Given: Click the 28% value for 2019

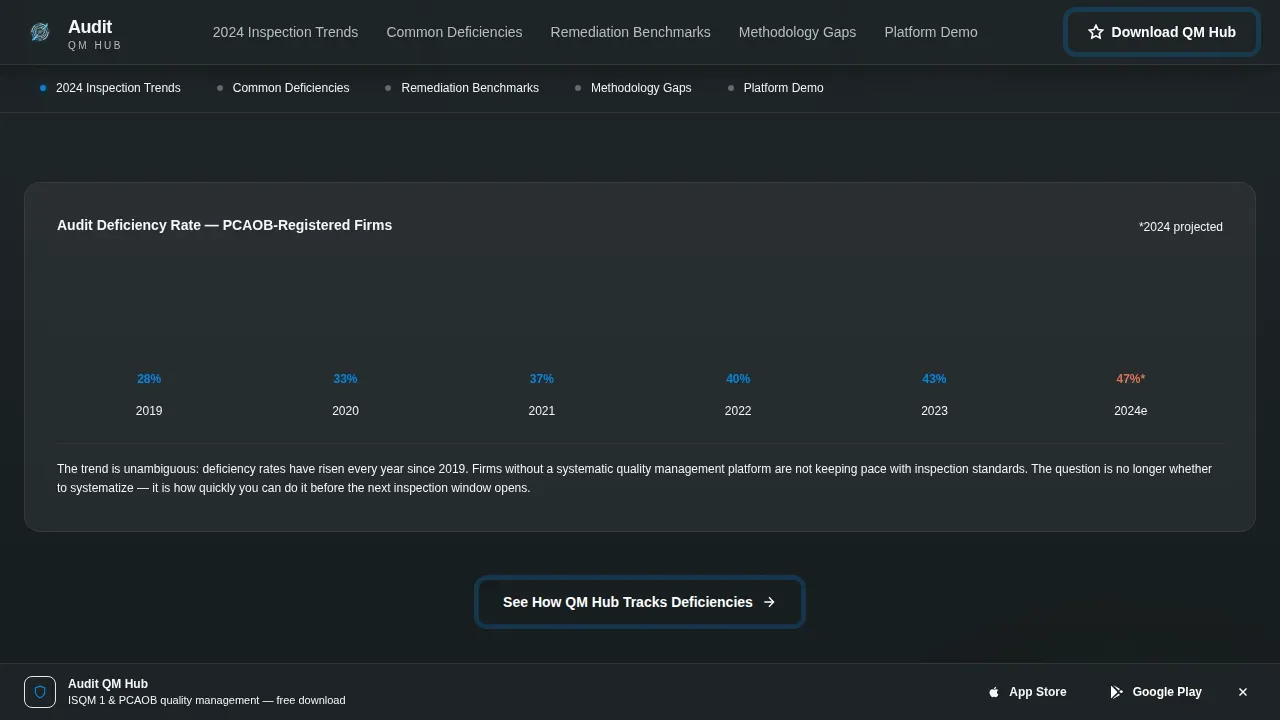Looking at the screenshot, I should 149,379.
